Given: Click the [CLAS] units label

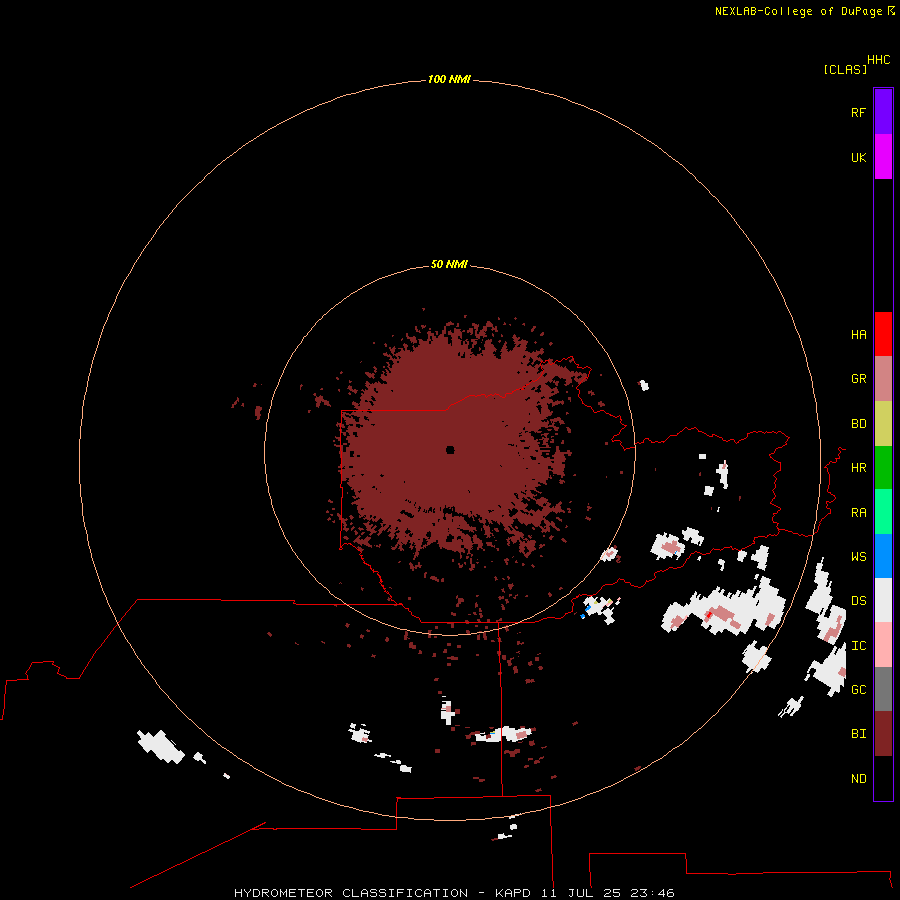Looking at the screenshot, I should pos(845,69).
